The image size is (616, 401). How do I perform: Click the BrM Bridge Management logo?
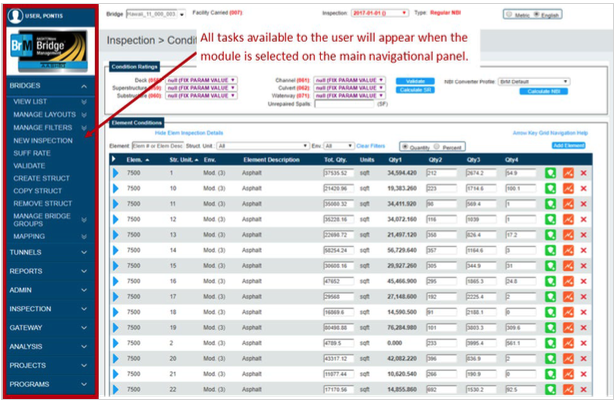(x=49, y=51)
